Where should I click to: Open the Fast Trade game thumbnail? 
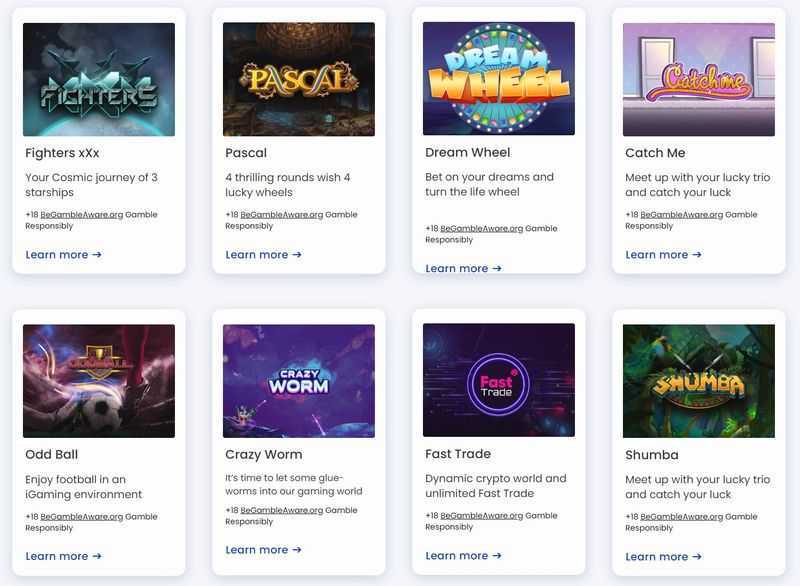click(499, 380)
